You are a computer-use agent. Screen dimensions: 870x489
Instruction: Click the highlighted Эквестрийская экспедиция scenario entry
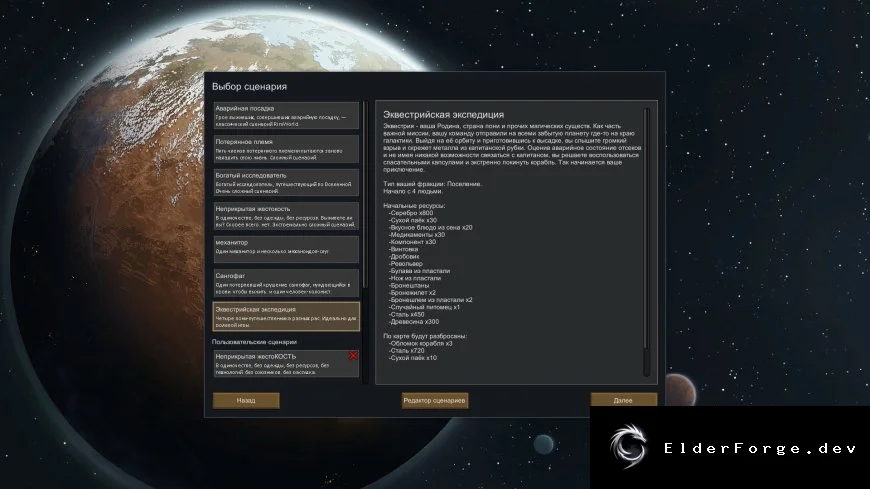pyautogui.click(x=286, y=316)
